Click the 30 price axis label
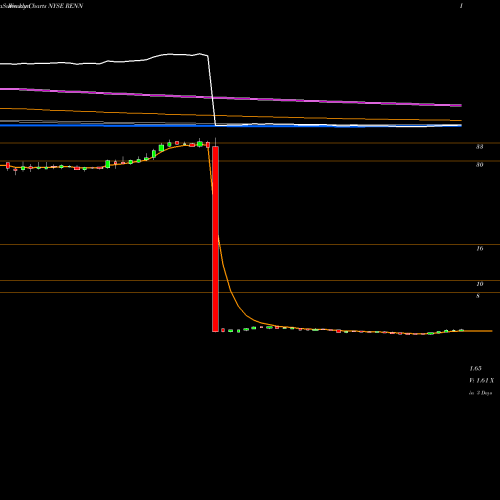 (x=479, y=165)
